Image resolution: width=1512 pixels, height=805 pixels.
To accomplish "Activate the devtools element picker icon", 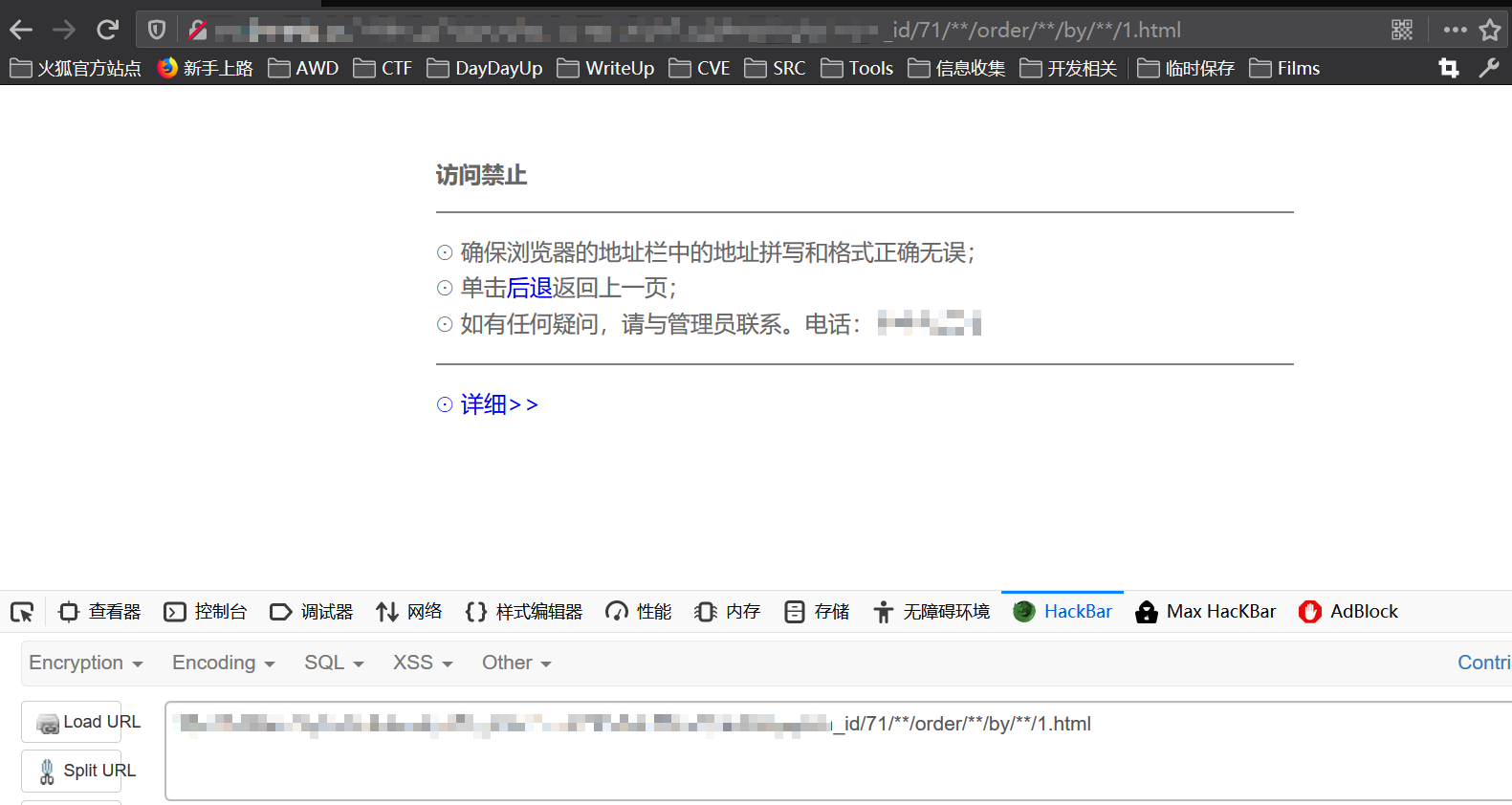I will click(x=22, y=612).
